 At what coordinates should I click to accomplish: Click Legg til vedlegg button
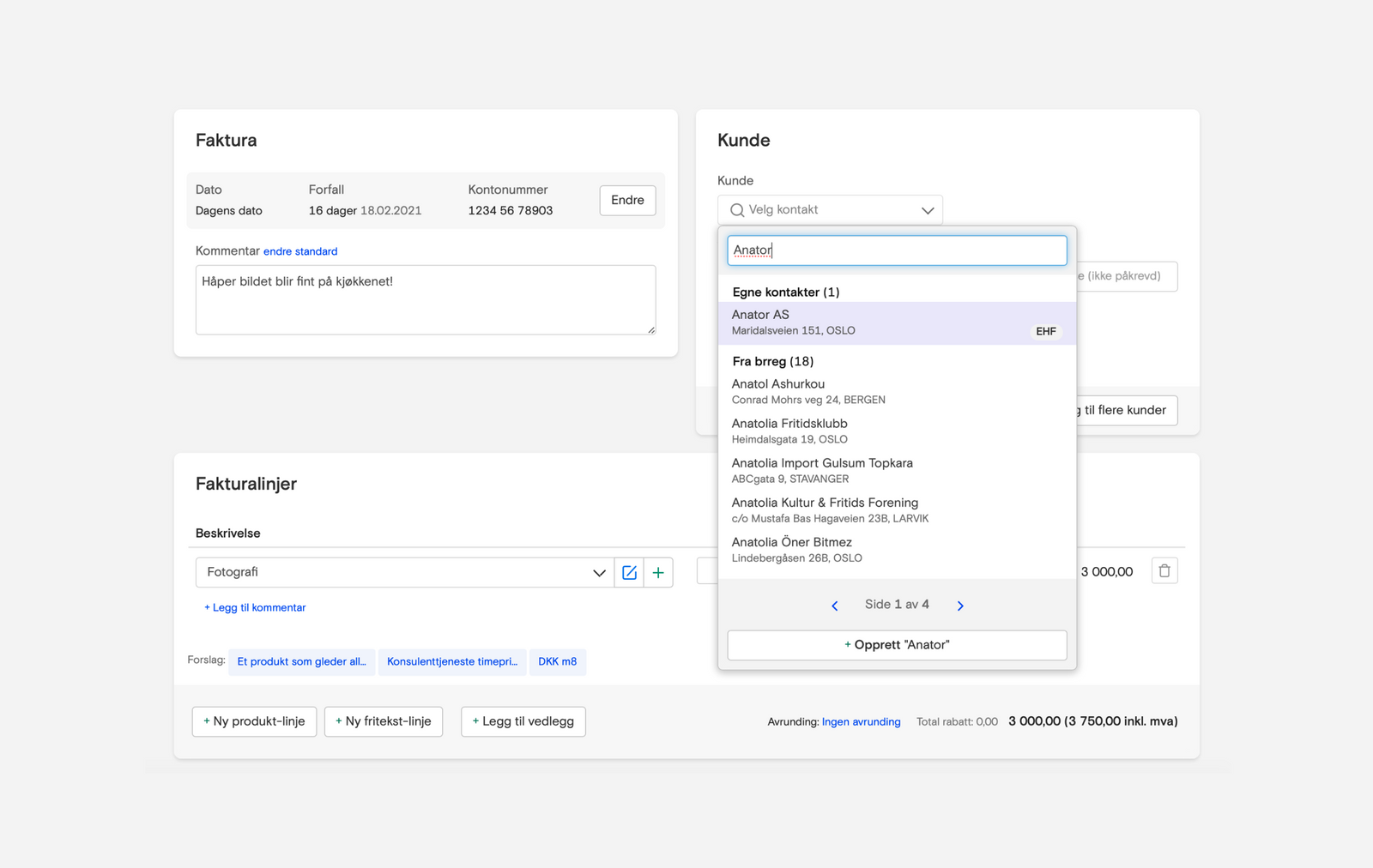tap(523, 721)
